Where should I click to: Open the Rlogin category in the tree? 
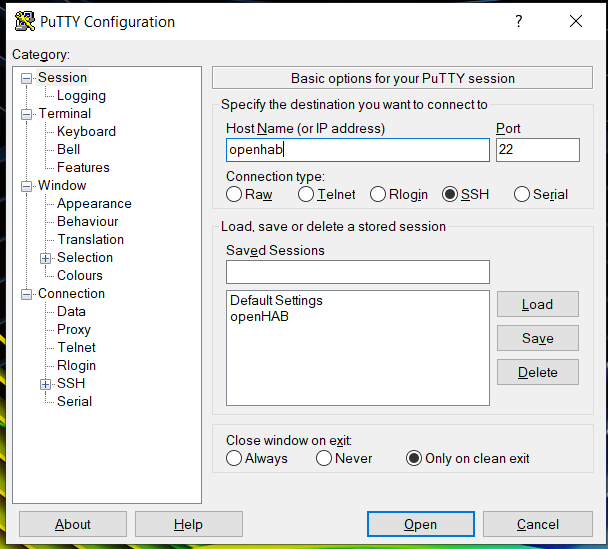76,365
